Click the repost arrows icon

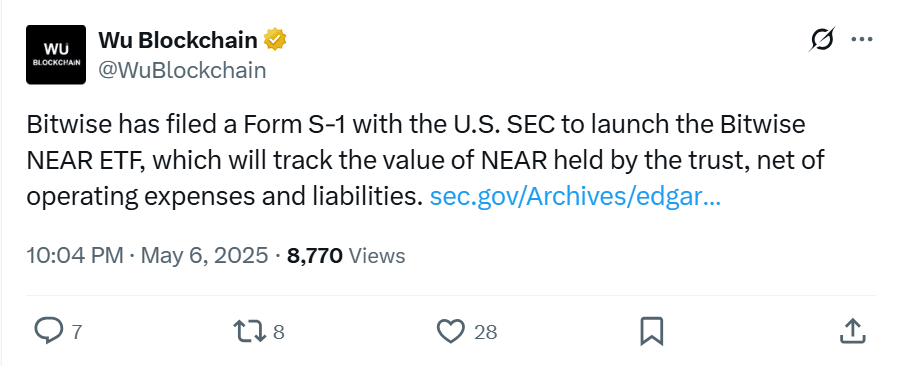[x=249, y=331]
